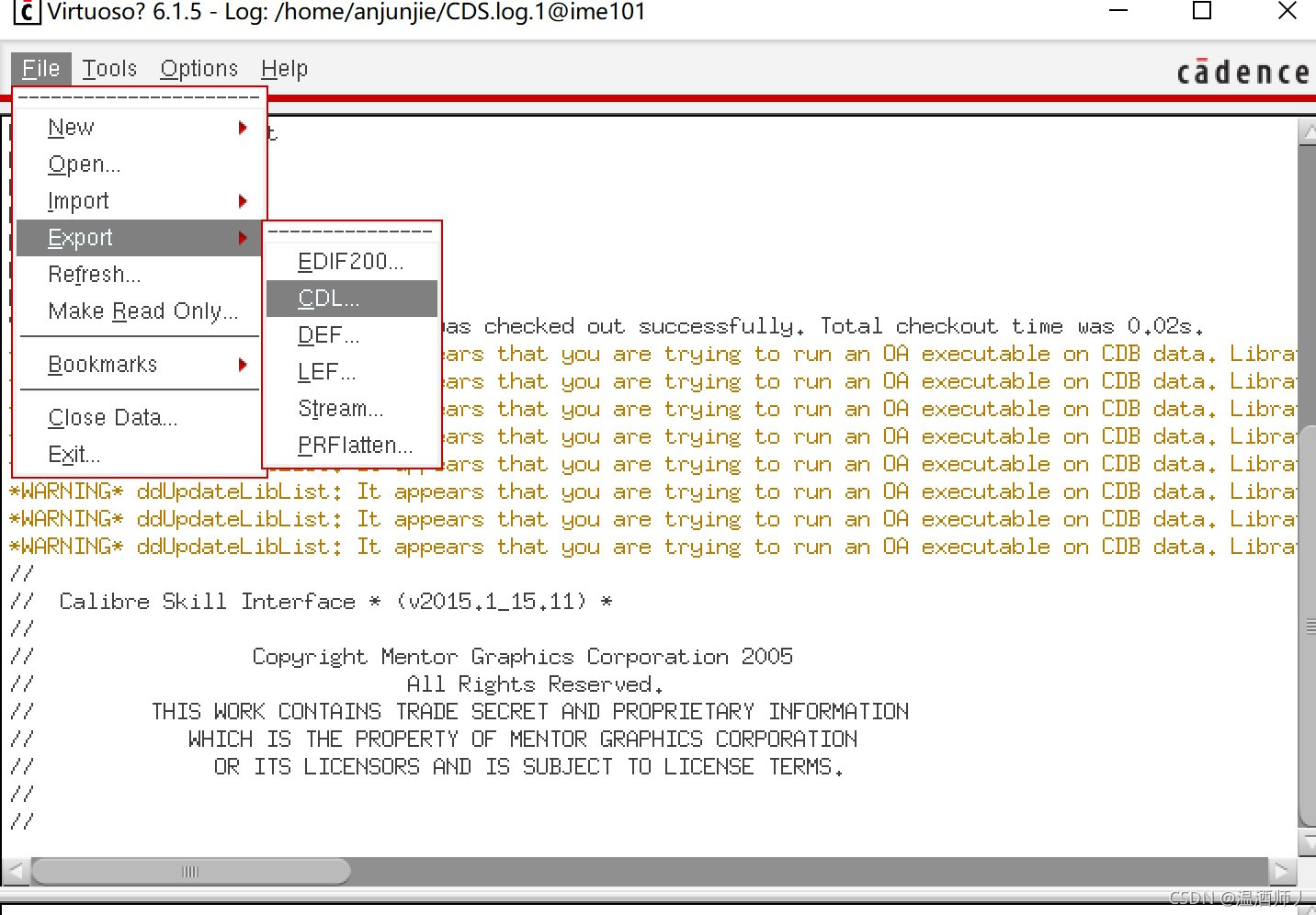This screenshot has width=1316, height=915.
Task: Expand the Import submenu
Action: pyautogui.click(x=78, y=200)
